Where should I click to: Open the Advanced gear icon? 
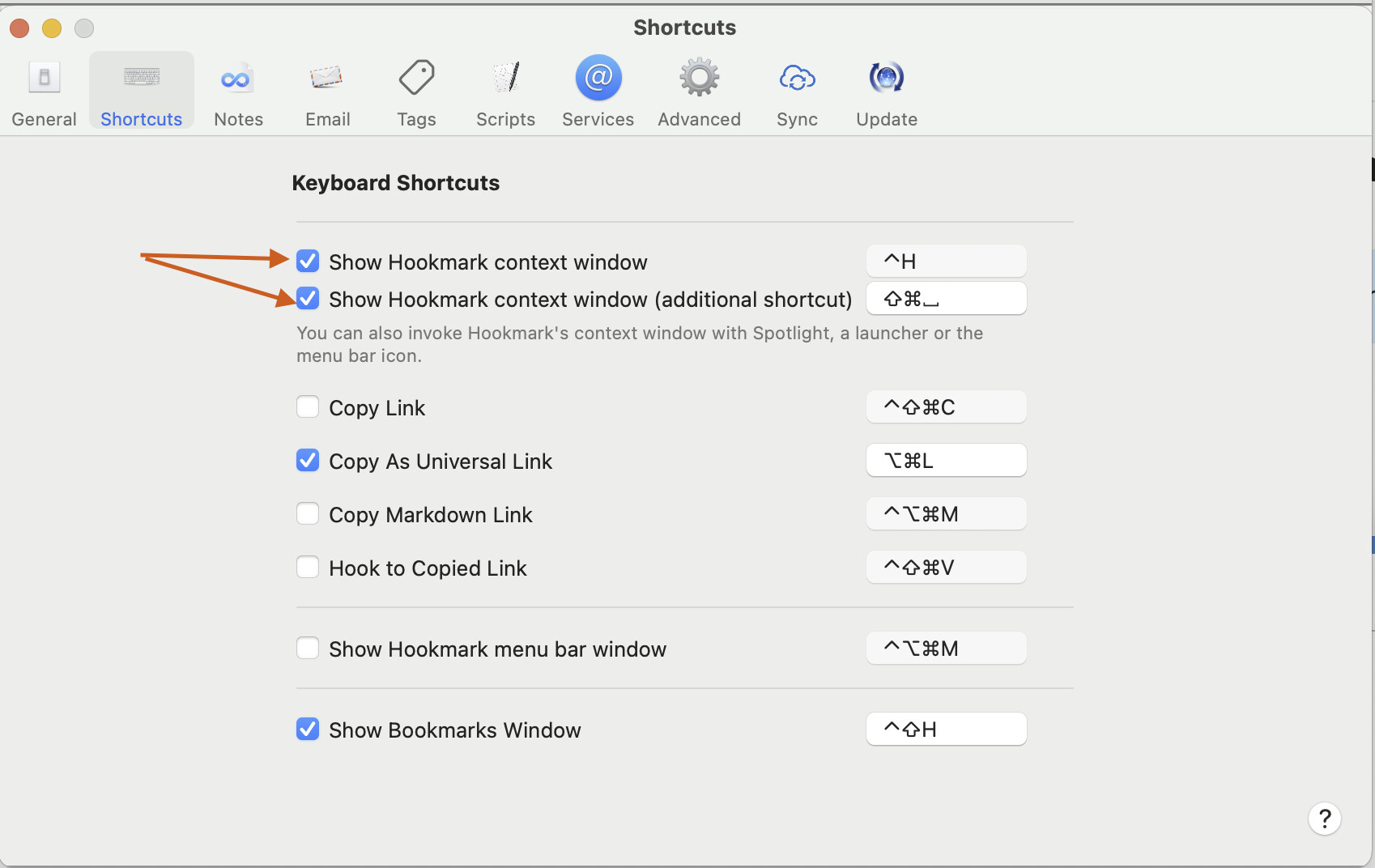pyautogui.click(x=699, y=79)
